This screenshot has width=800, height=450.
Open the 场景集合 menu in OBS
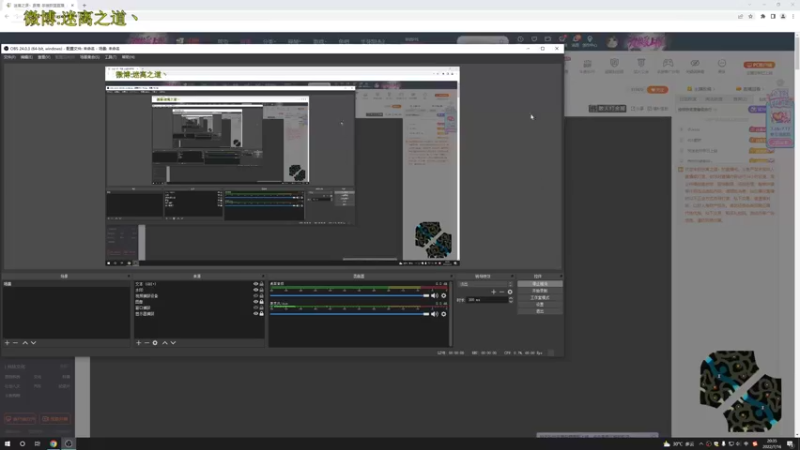coord(90,57)
